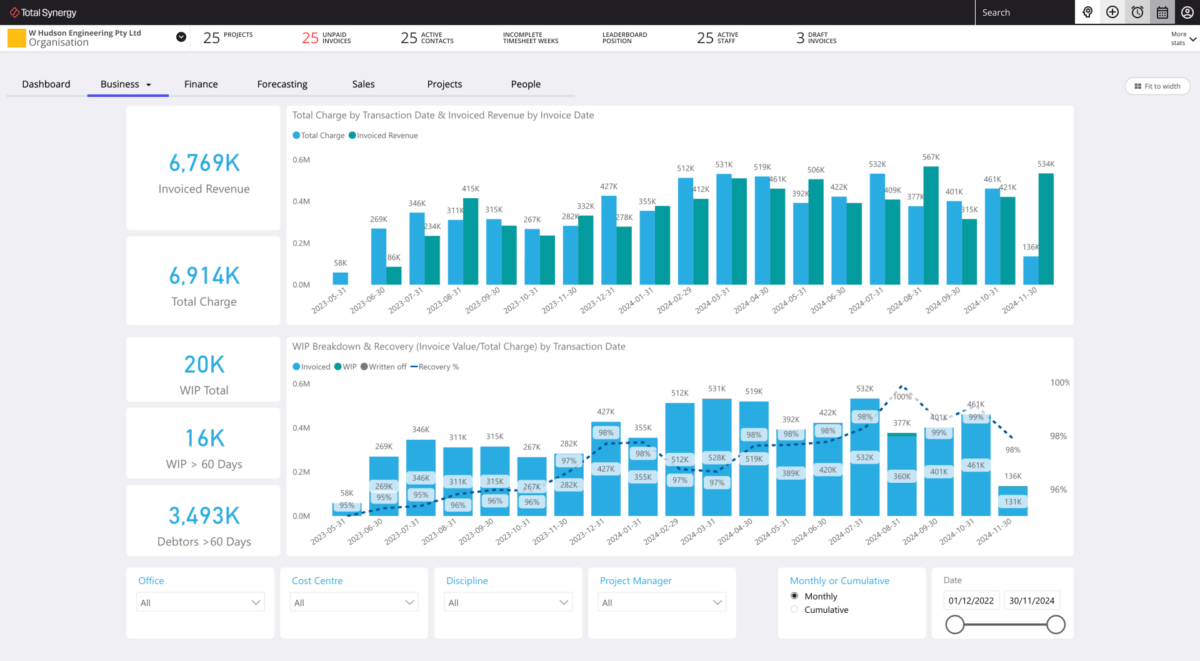Open the calendar icon
The height and width of the screenshot is (661, 1200).
tap(1164, 12)
